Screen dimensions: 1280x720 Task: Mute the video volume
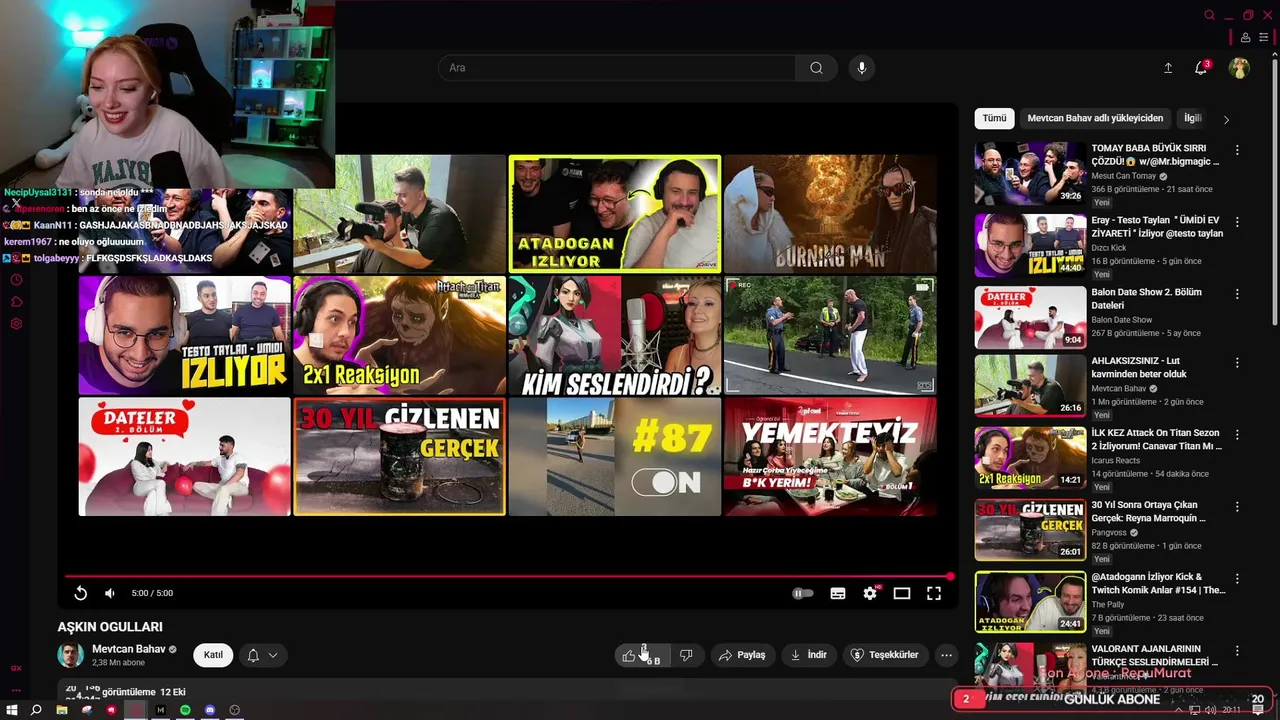(x=110, y=593)
